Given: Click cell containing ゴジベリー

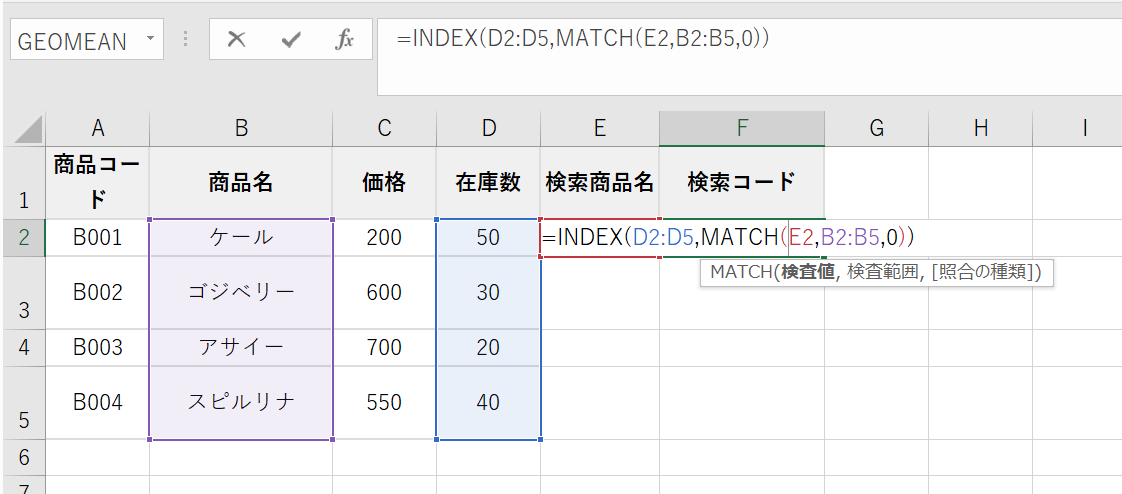Looking at the screenshot, I should (x=240, y=293).
